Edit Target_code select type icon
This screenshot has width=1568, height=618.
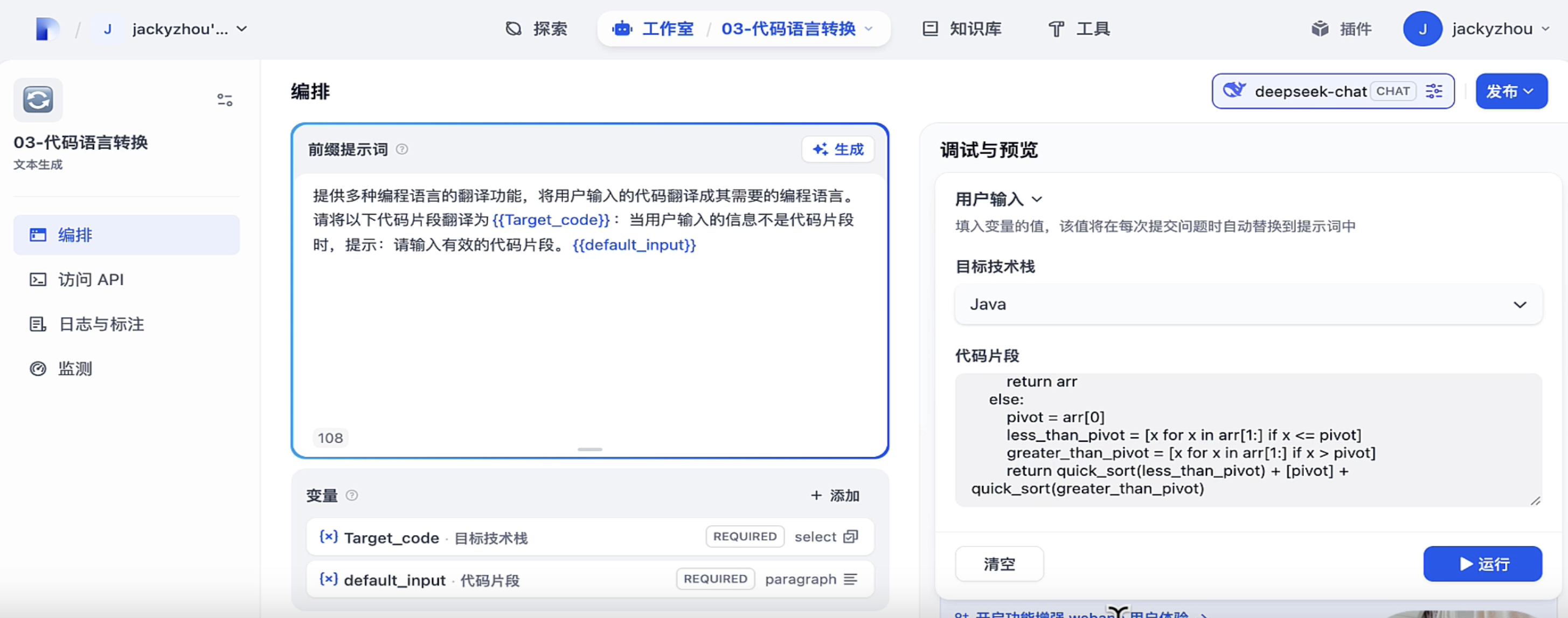[850, 537]
